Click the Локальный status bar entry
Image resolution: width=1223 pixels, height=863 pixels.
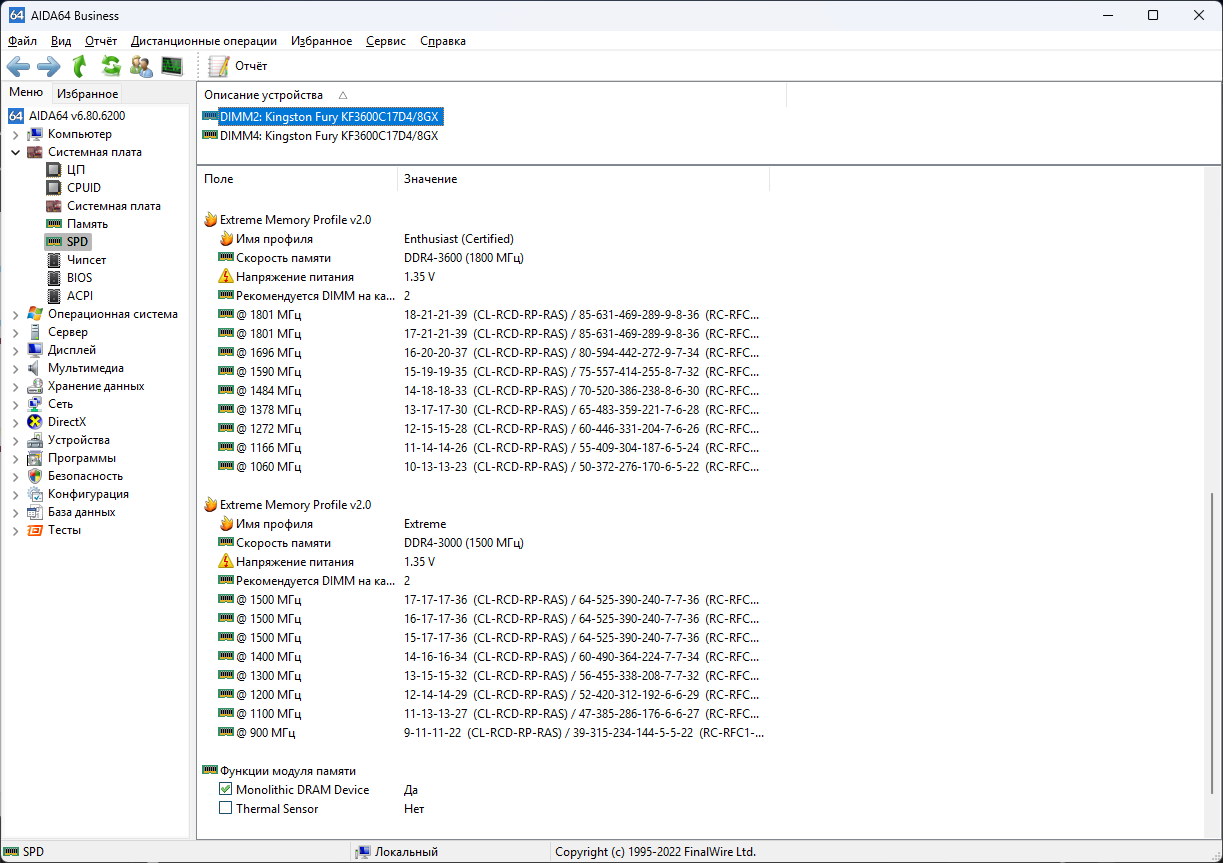[x=397, y=852]
